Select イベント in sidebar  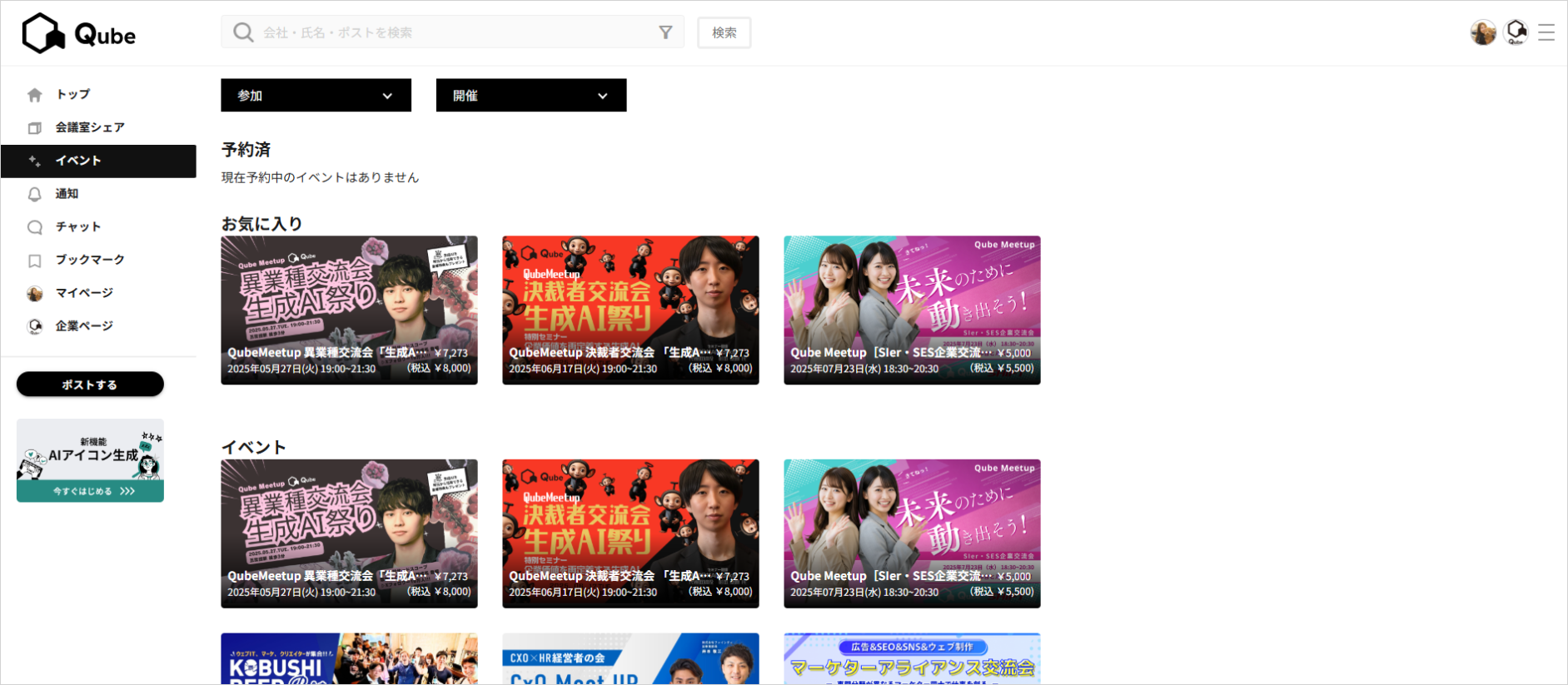tap(98, 161)
